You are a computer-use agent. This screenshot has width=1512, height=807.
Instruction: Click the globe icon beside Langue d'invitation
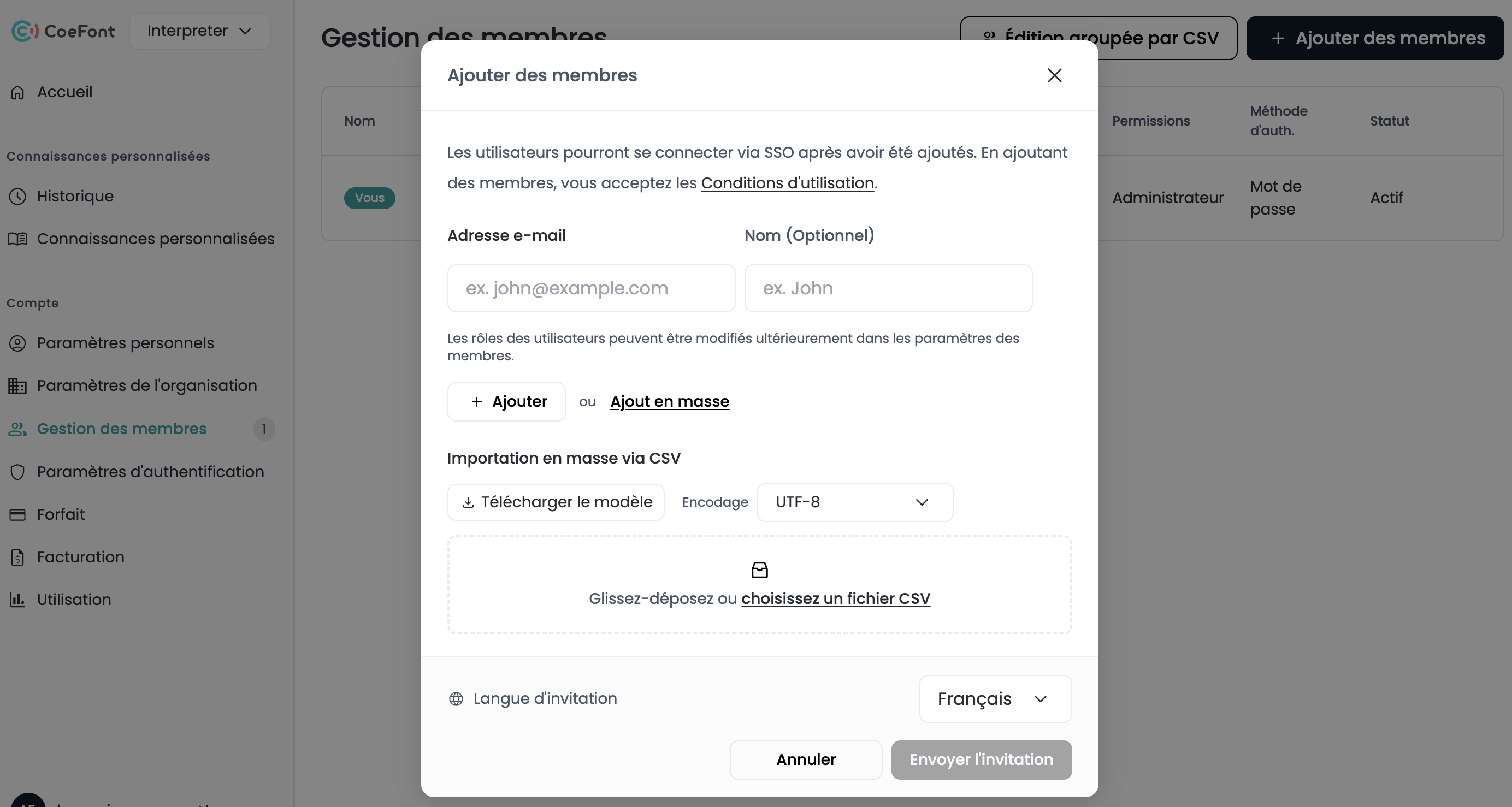click(x=456, y=698)
